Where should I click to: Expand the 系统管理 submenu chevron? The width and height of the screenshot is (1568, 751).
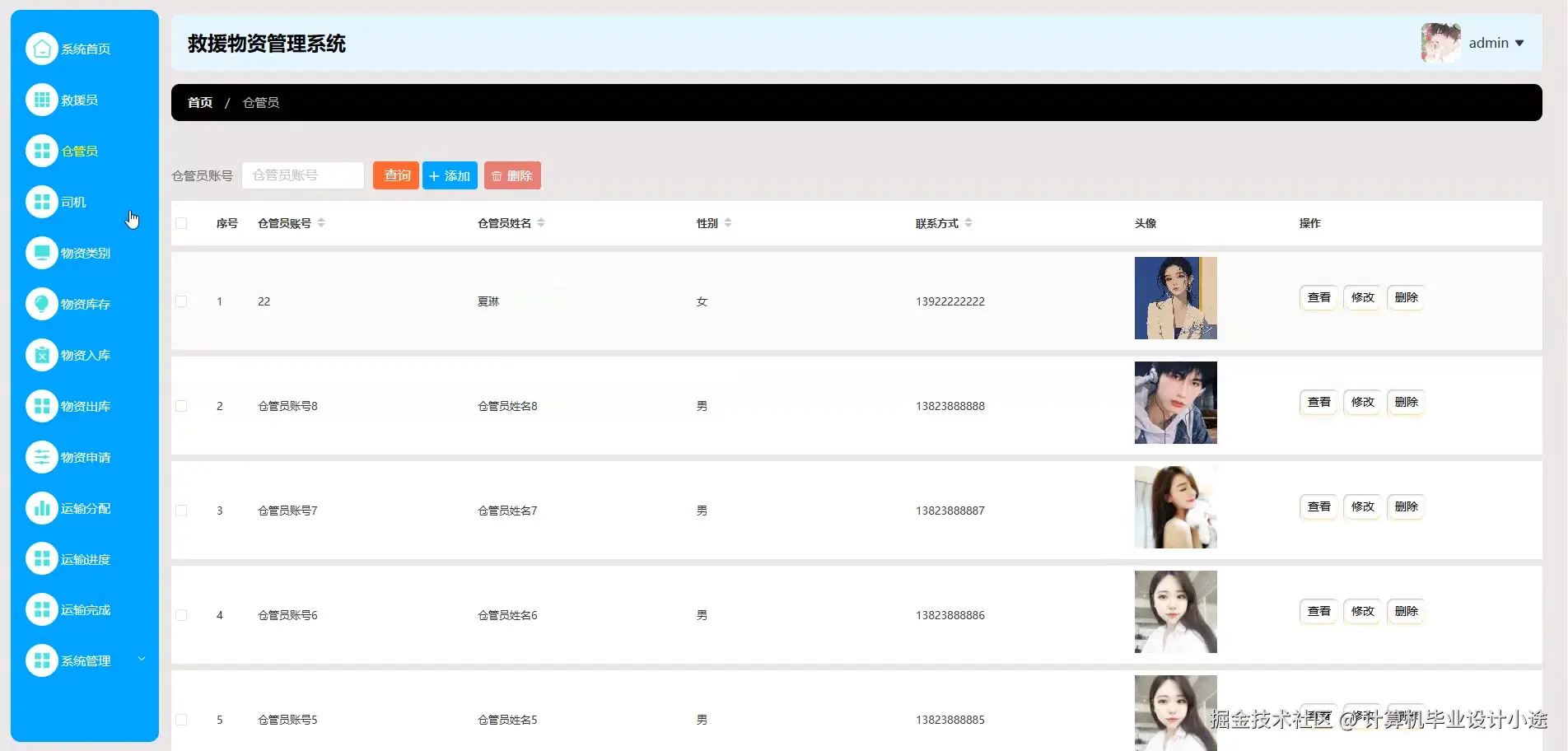[142, 659]
